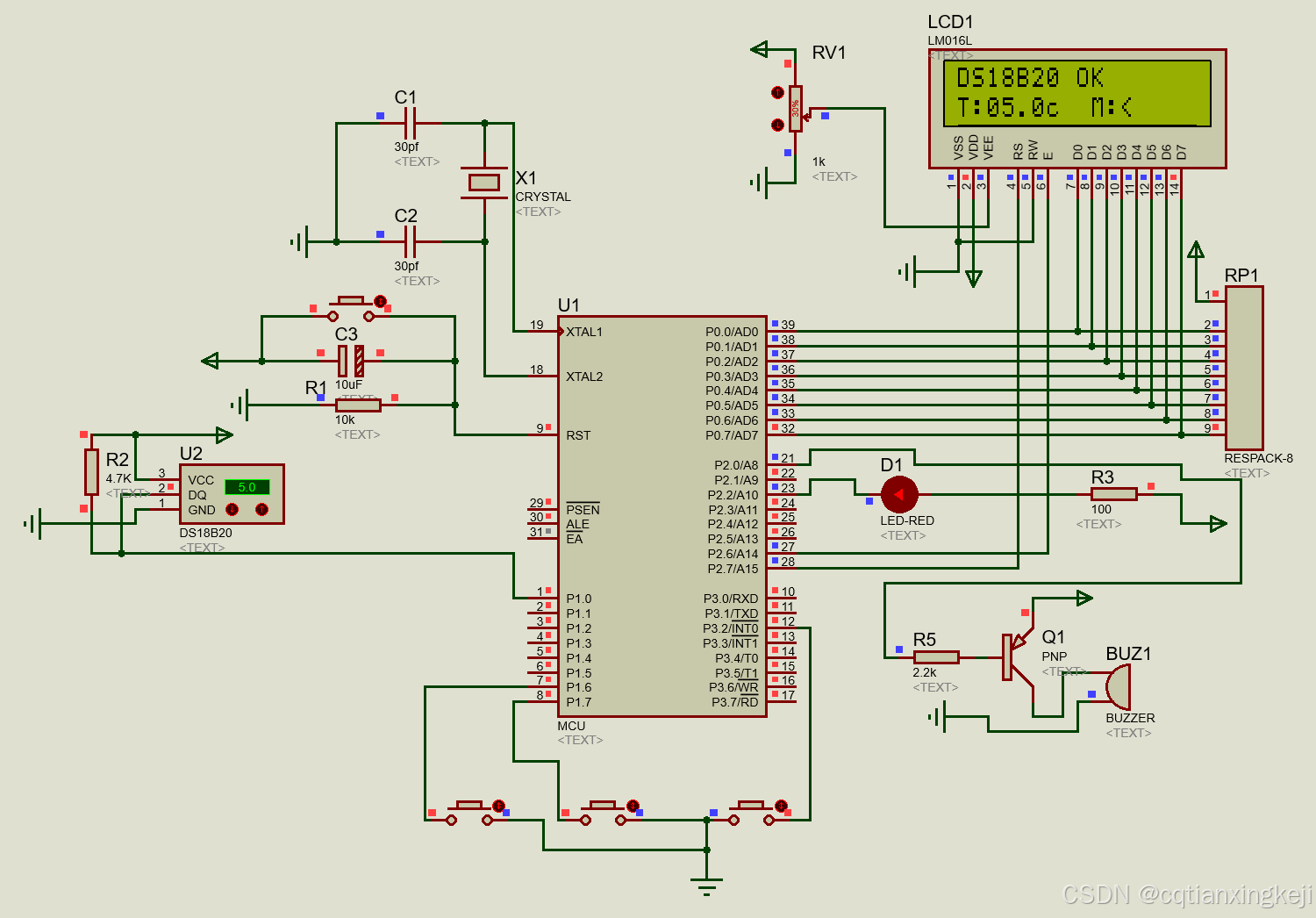This screenshot has height=918, width=1316.
Task: Select resistor R5 2.2k
Action: coord(936,656)
